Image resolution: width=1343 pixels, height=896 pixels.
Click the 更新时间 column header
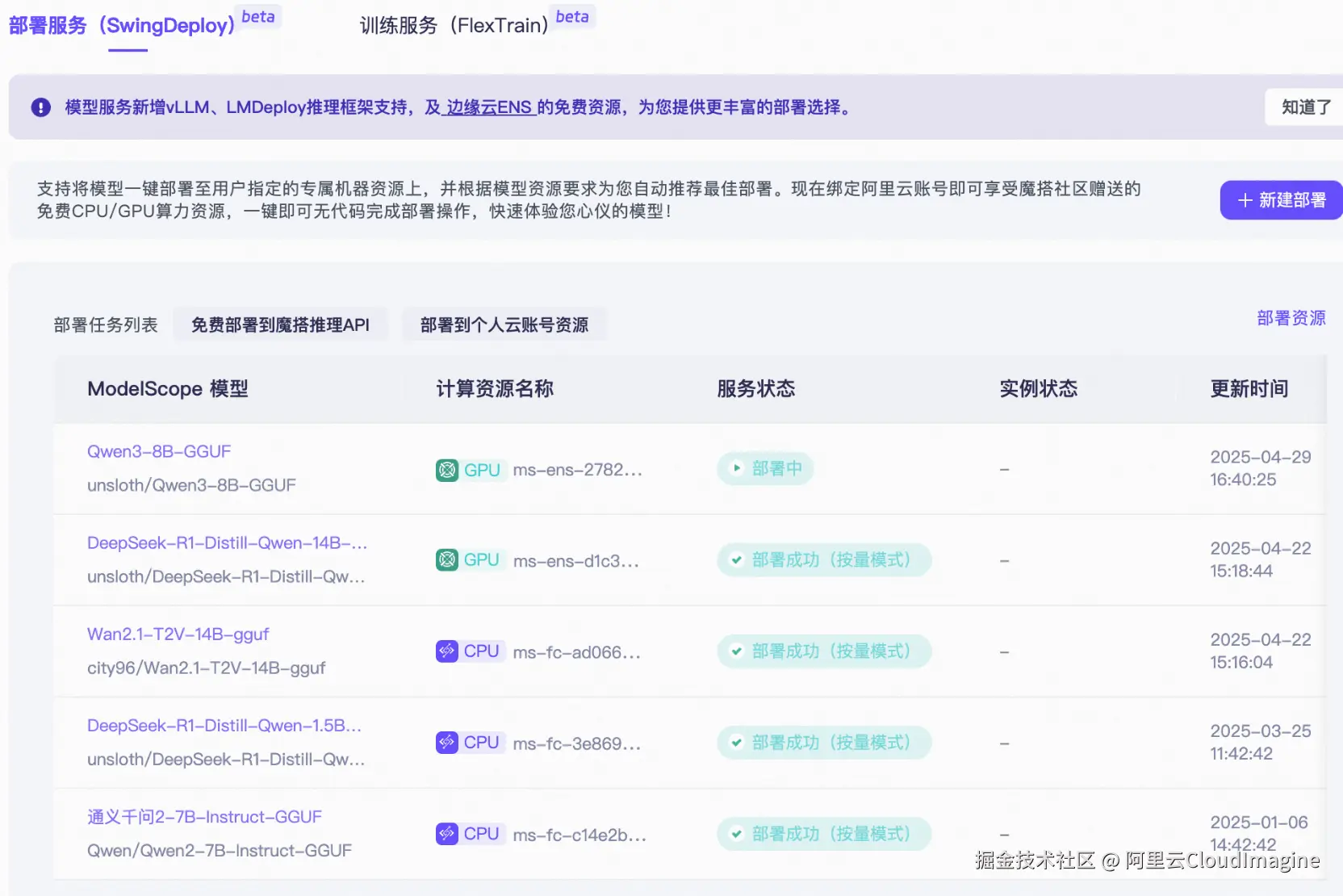[x=1249, y=388]
